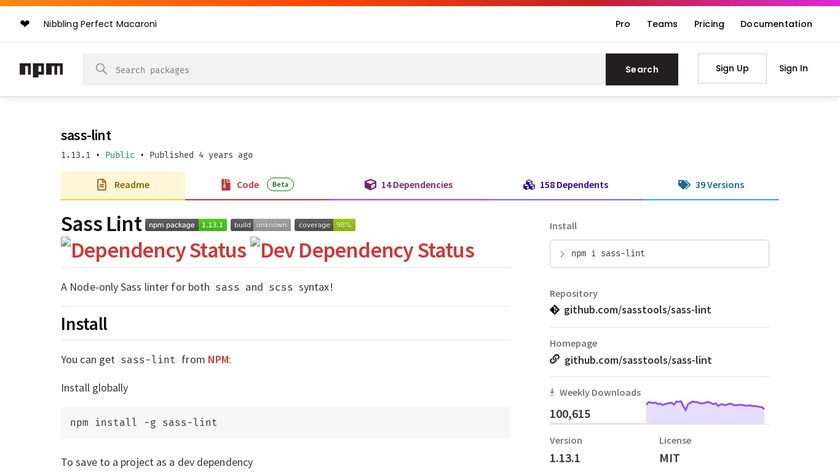Click the Sign Up button
Image resolution: width=840 pixels, height=472 pixels.
pyautogui.click(x=732, y=68)
